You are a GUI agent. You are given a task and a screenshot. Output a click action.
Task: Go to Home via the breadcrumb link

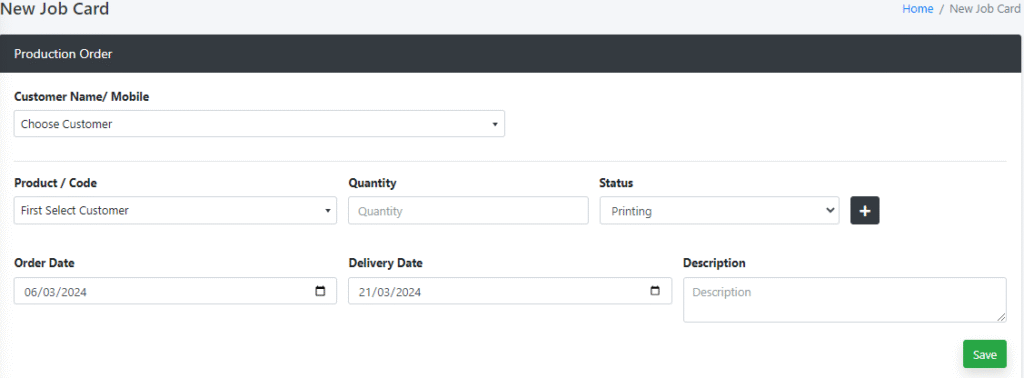click(918, 9)
